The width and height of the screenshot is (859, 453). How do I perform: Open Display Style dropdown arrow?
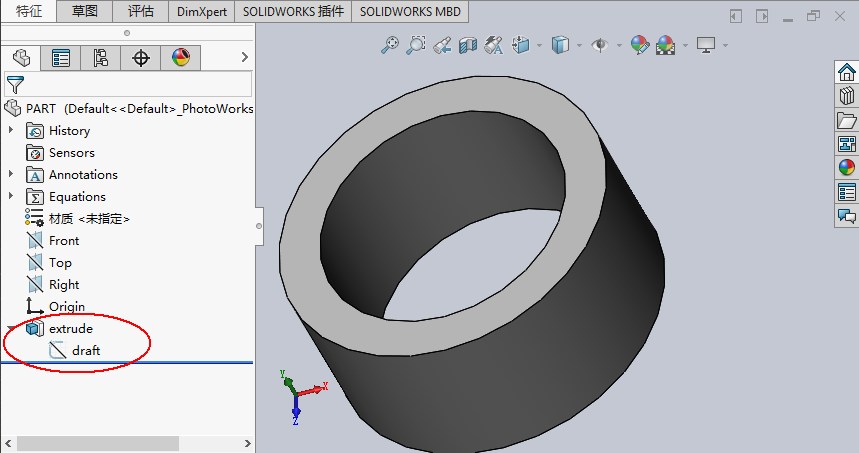tap(580, 45)
